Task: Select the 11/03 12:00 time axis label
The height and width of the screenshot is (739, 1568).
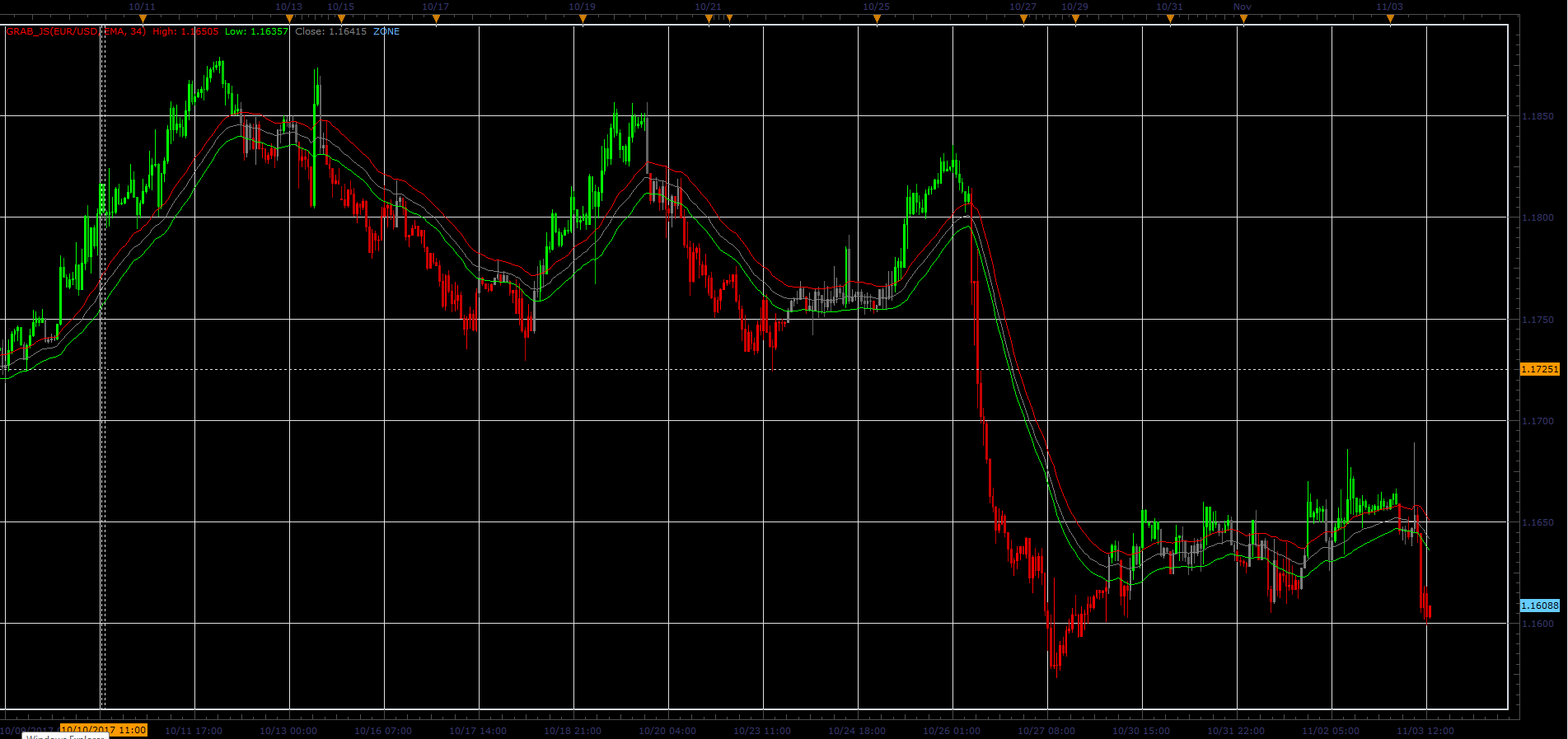Action: pos(1425,731)
